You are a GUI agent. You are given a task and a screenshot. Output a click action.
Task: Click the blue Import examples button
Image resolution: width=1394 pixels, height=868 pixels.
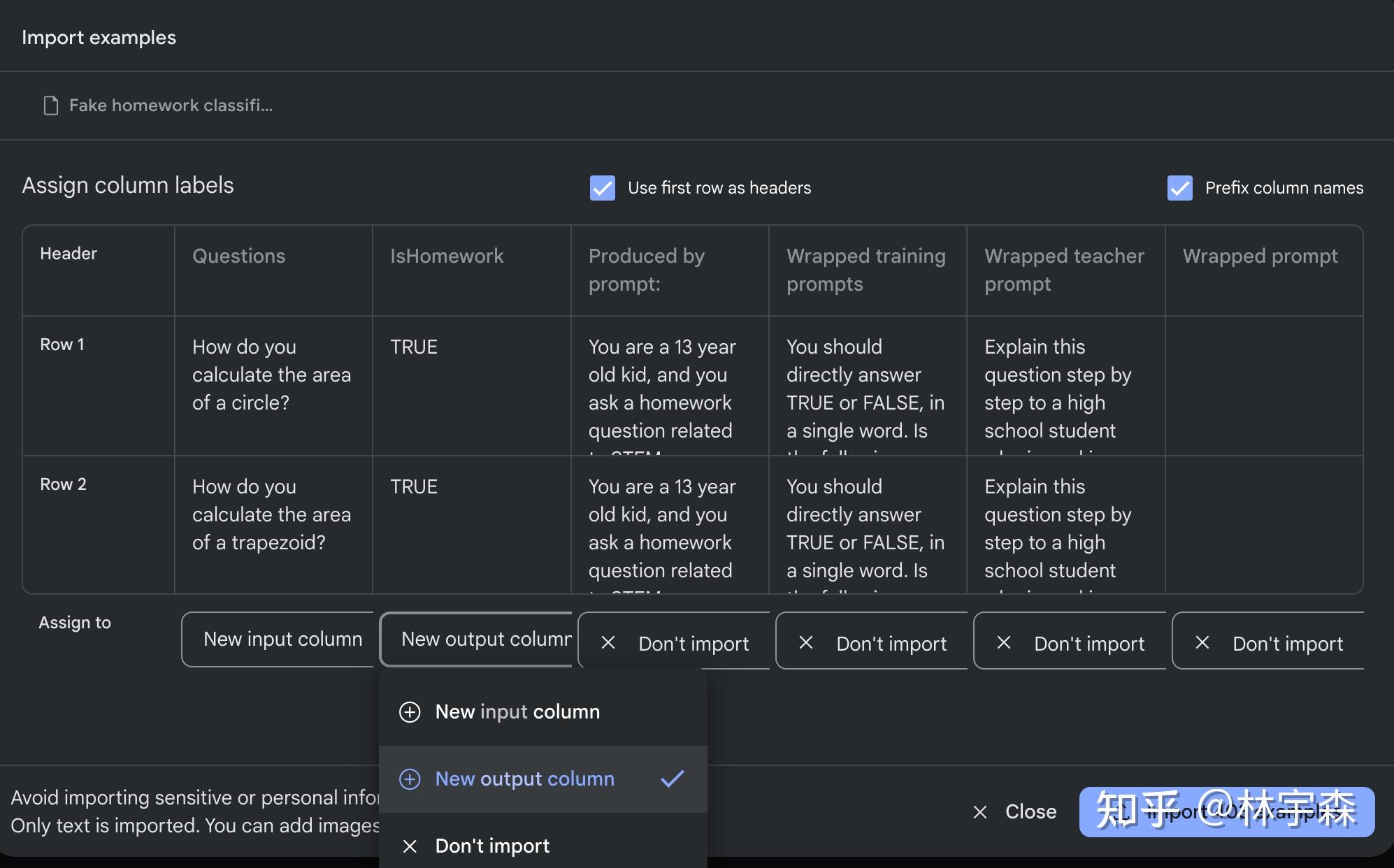[1226, 812]
